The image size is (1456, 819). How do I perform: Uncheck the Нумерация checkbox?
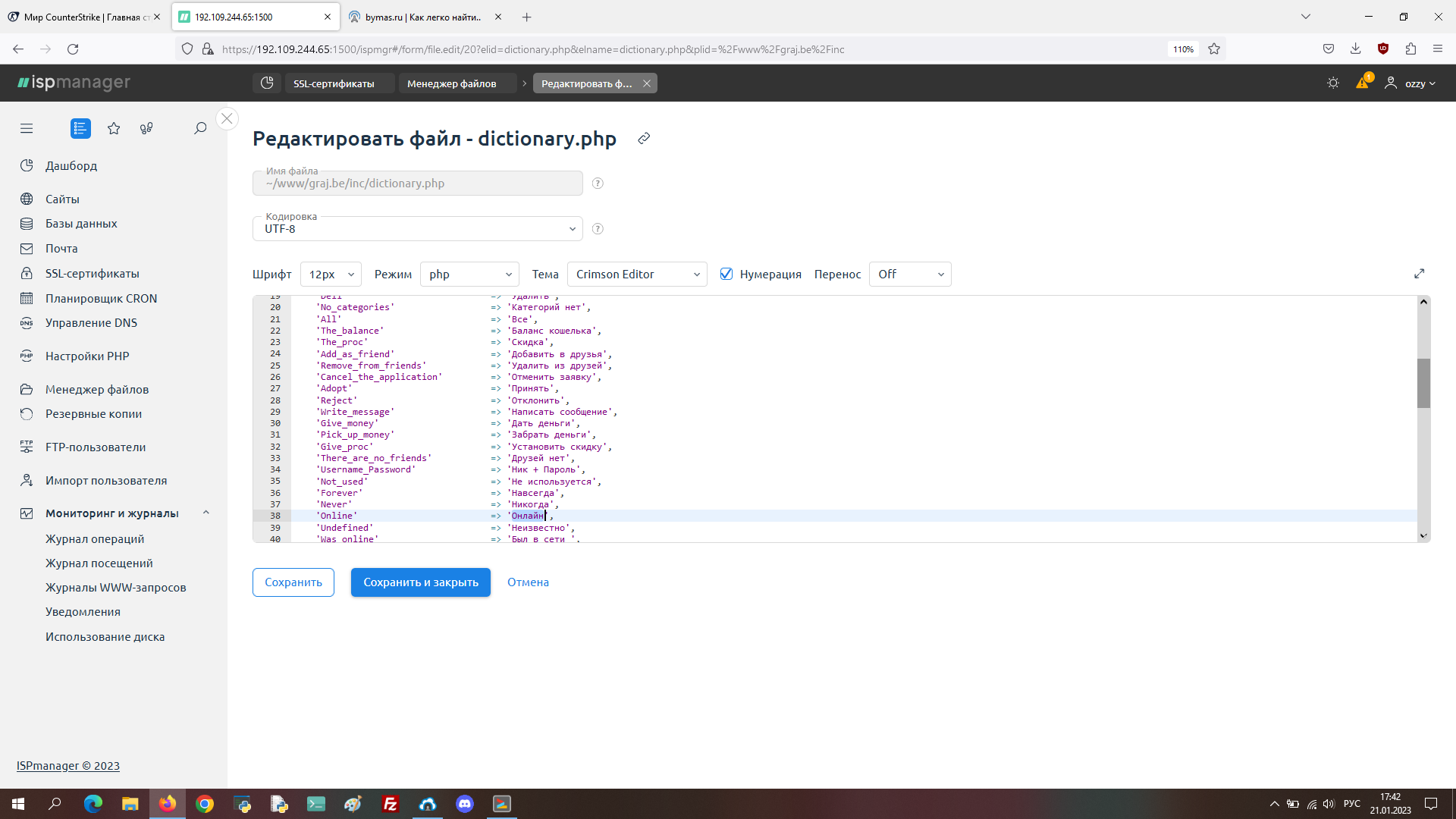pyautogui.click(x=726, y=275)
